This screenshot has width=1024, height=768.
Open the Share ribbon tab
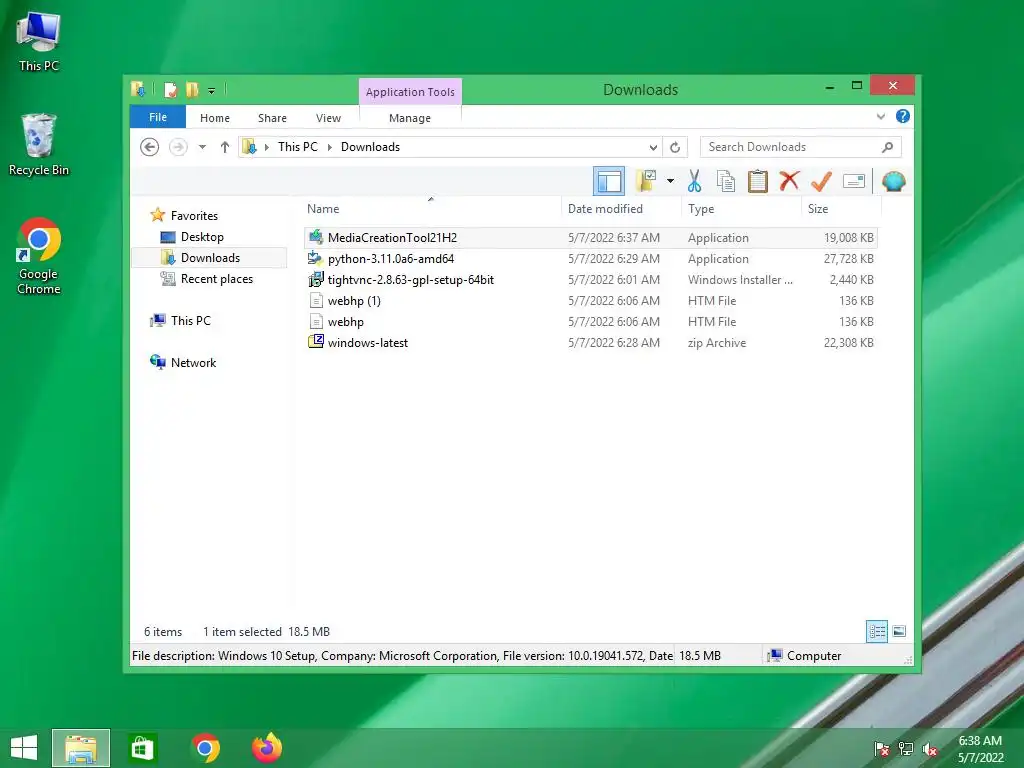[272, 118]
